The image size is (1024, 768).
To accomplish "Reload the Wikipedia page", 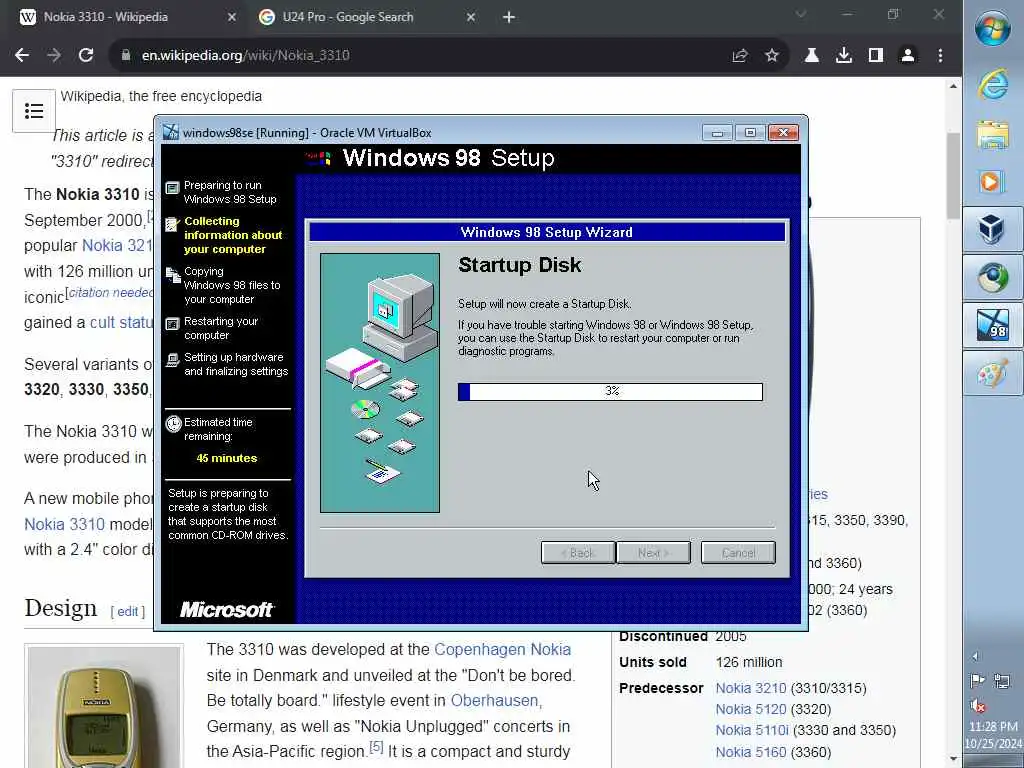I will click(86, 56).
